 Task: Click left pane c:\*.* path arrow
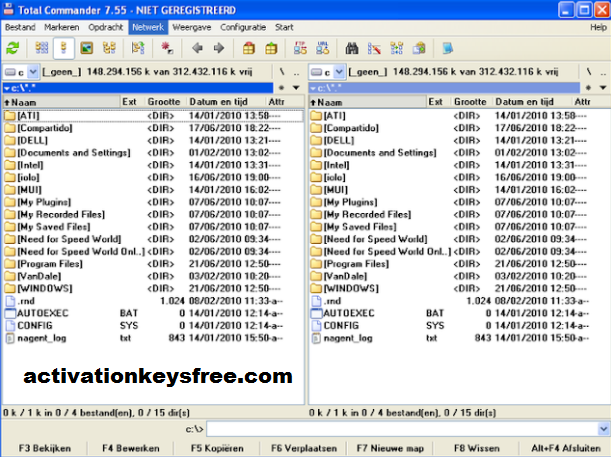point(7,88)
